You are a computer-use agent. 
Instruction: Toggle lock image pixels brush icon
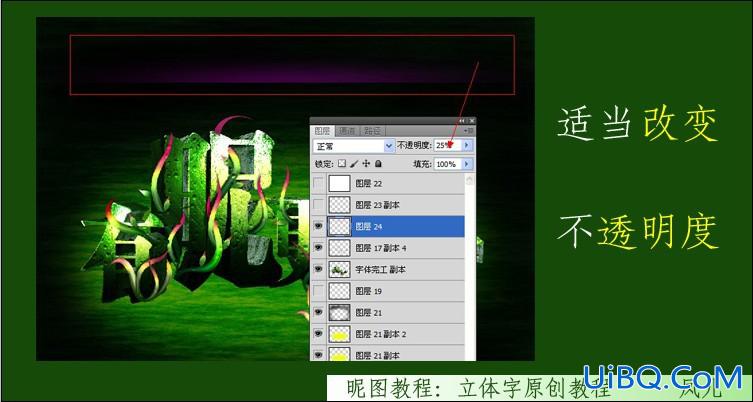coord(354,164)
